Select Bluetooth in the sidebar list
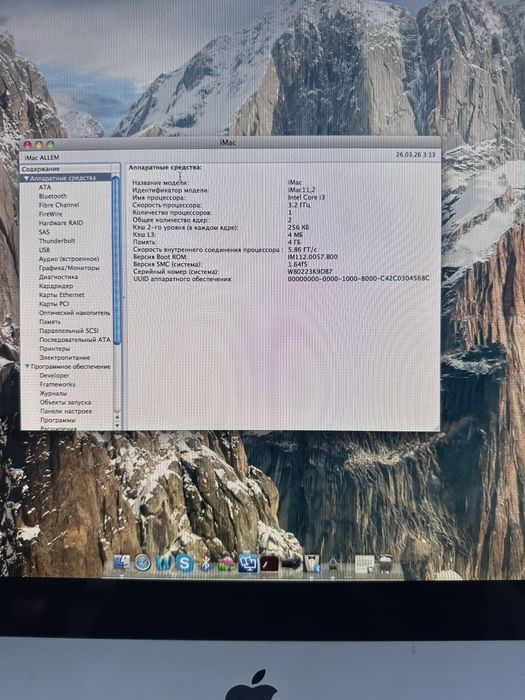Viewport: 525px width, 700px height. click(x=53, y=196)
